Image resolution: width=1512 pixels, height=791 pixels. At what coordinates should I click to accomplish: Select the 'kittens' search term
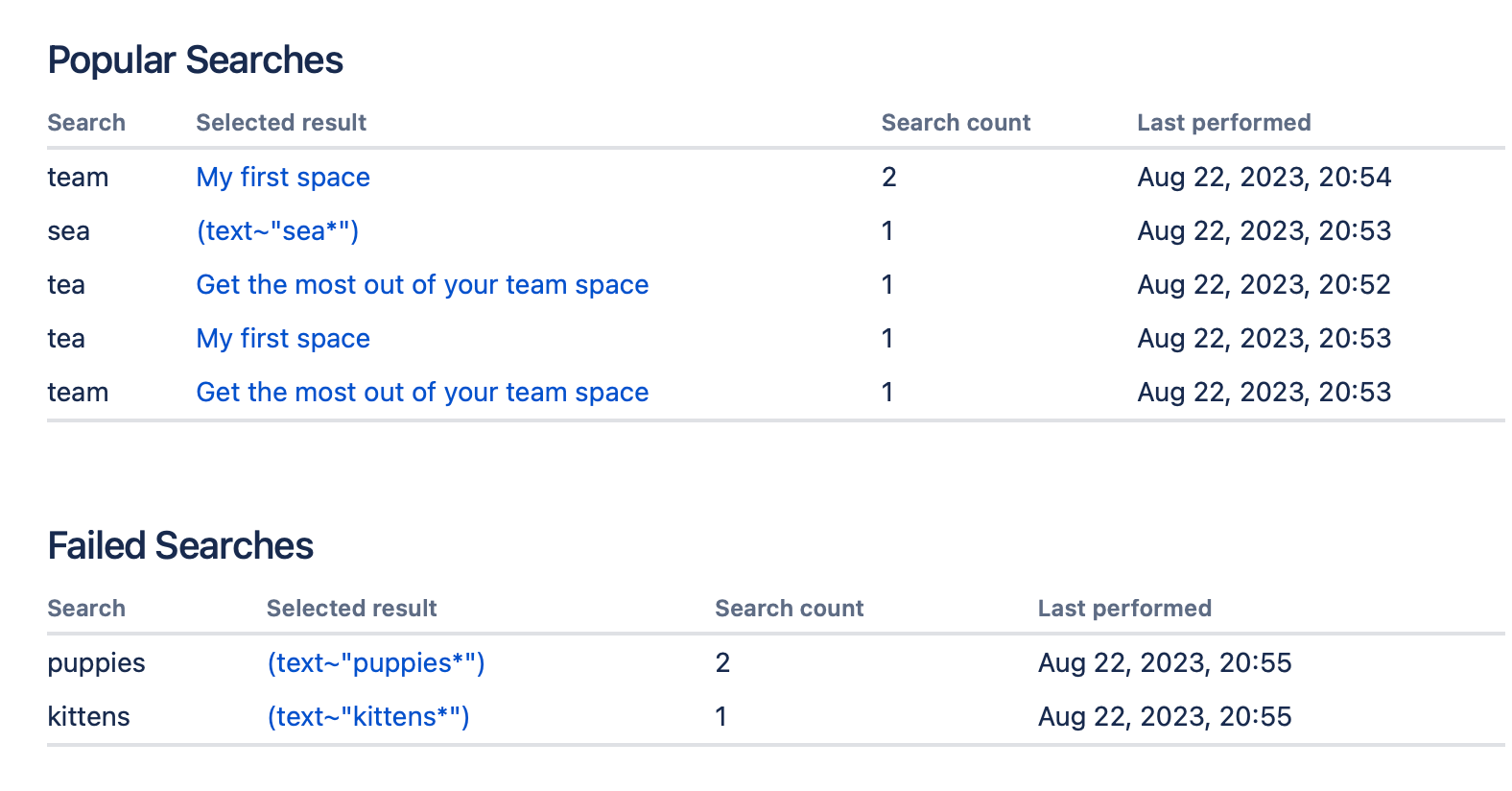89,717
